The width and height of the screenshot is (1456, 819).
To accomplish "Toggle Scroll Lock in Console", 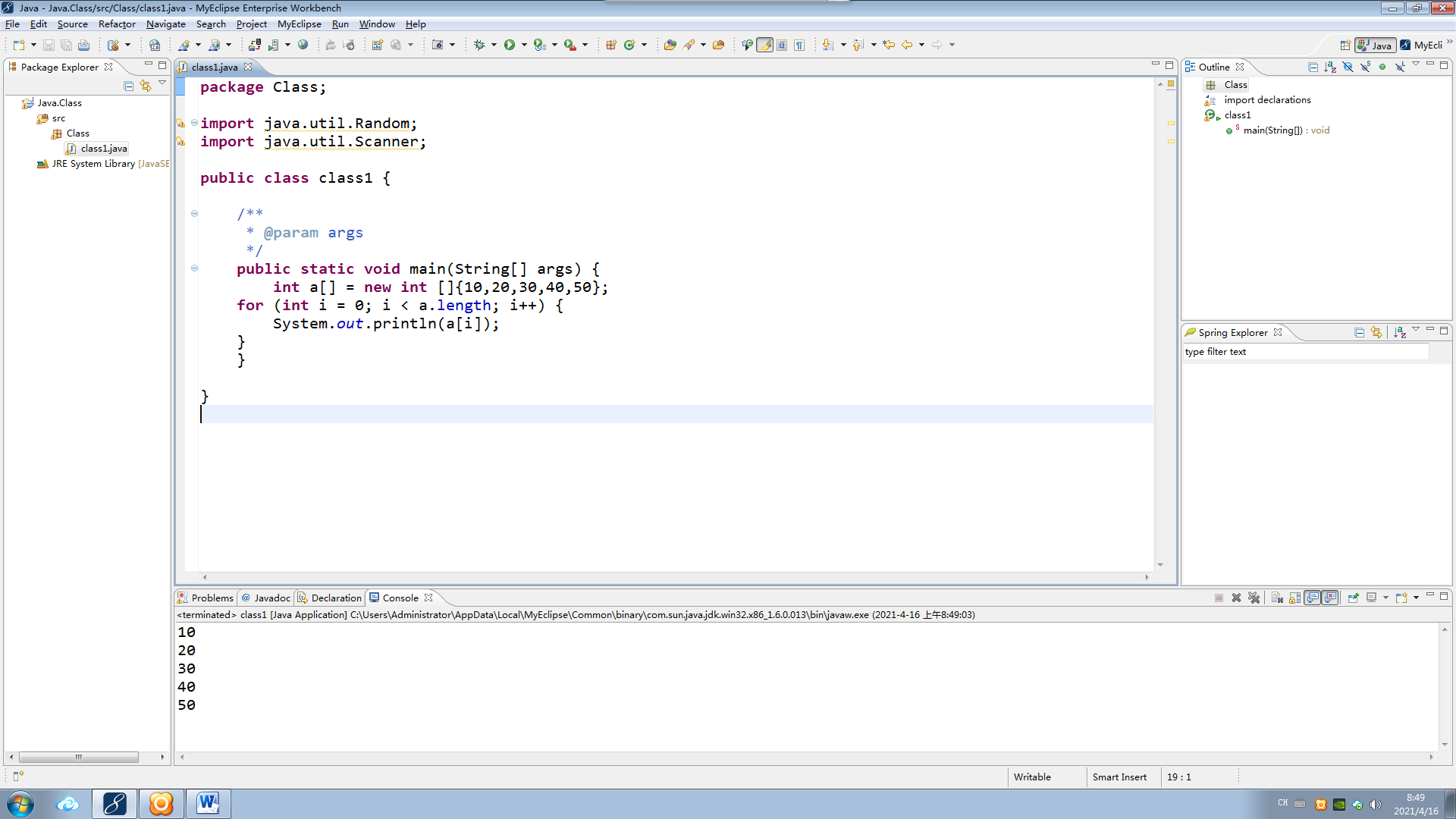I will [x=1294, y=598].
